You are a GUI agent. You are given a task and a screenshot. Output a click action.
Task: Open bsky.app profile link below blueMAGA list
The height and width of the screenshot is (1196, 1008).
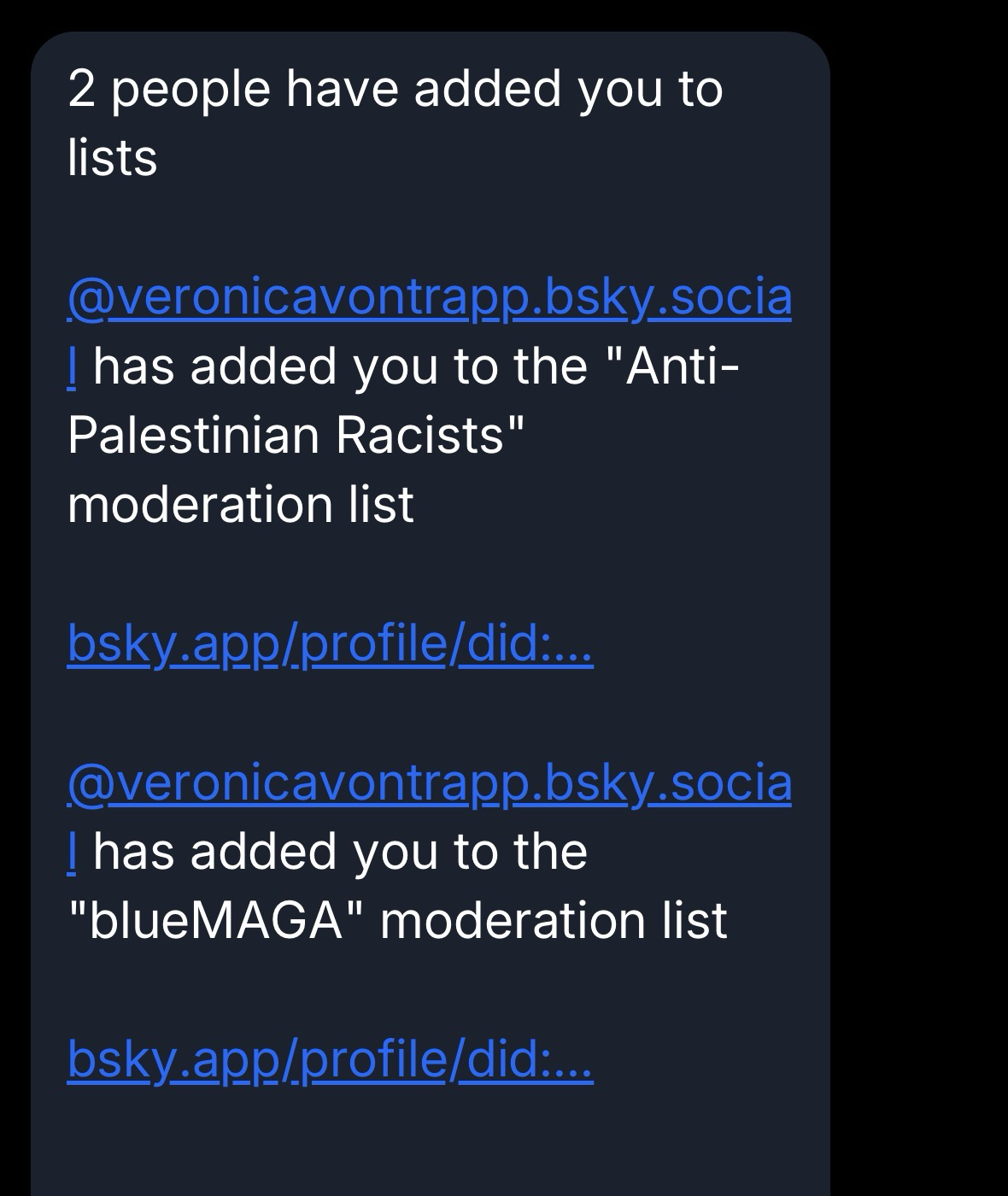tap(330, 1059)
